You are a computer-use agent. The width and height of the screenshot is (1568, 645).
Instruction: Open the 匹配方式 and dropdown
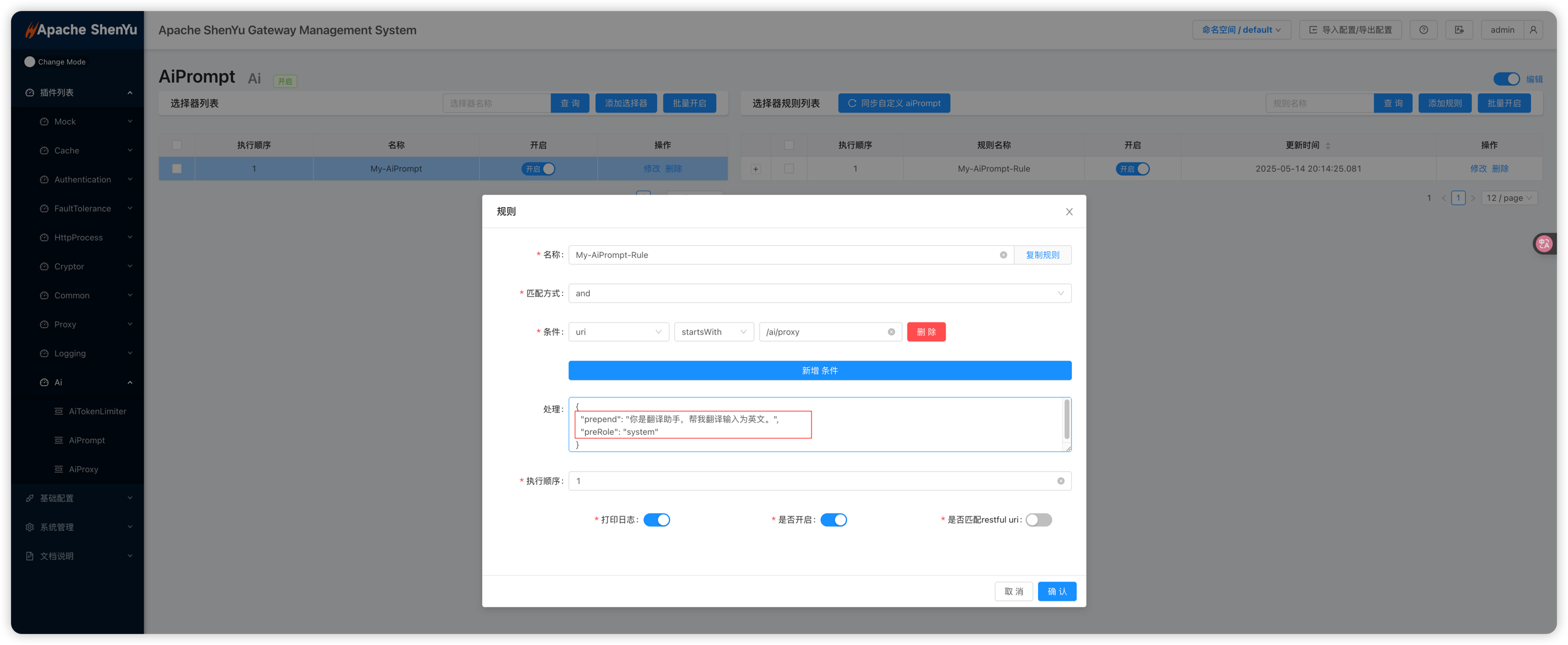[x=820, y=294]
